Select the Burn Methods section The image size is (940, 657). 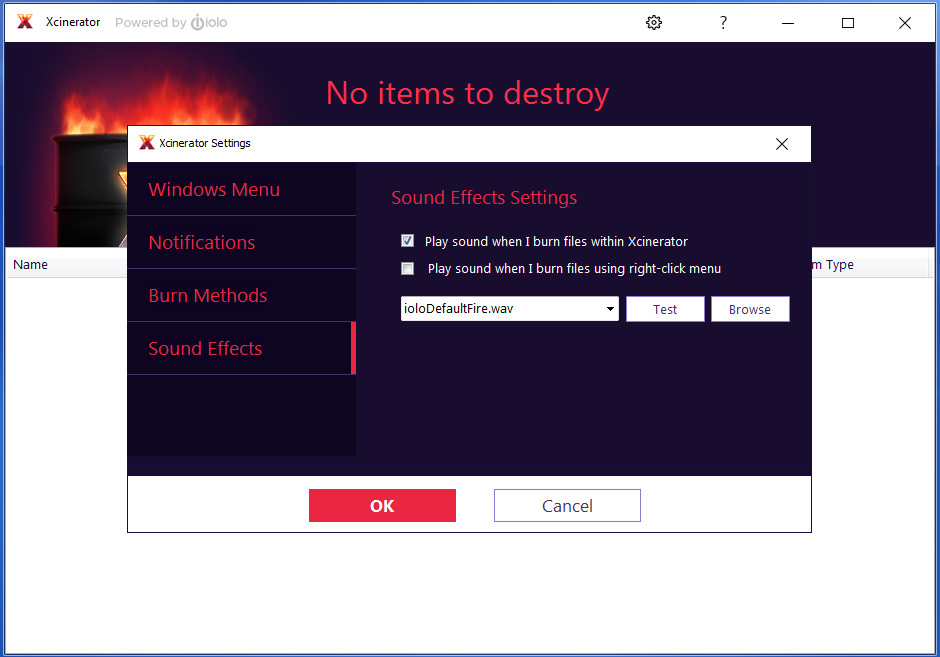[x=207, y=295]
